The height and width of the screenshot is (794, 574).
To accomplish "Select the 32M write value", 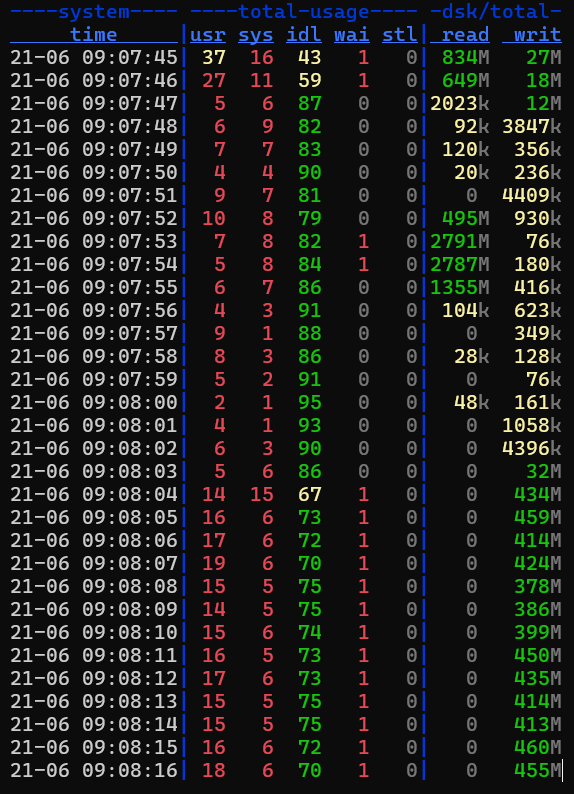I will (x=544, y=471).
